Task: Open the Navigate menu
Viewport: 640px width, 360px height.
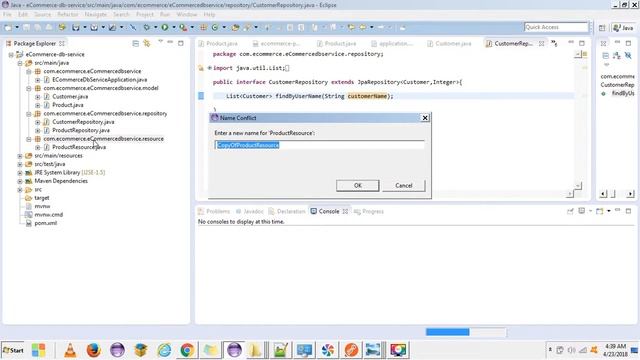Action: pos(96,14)
